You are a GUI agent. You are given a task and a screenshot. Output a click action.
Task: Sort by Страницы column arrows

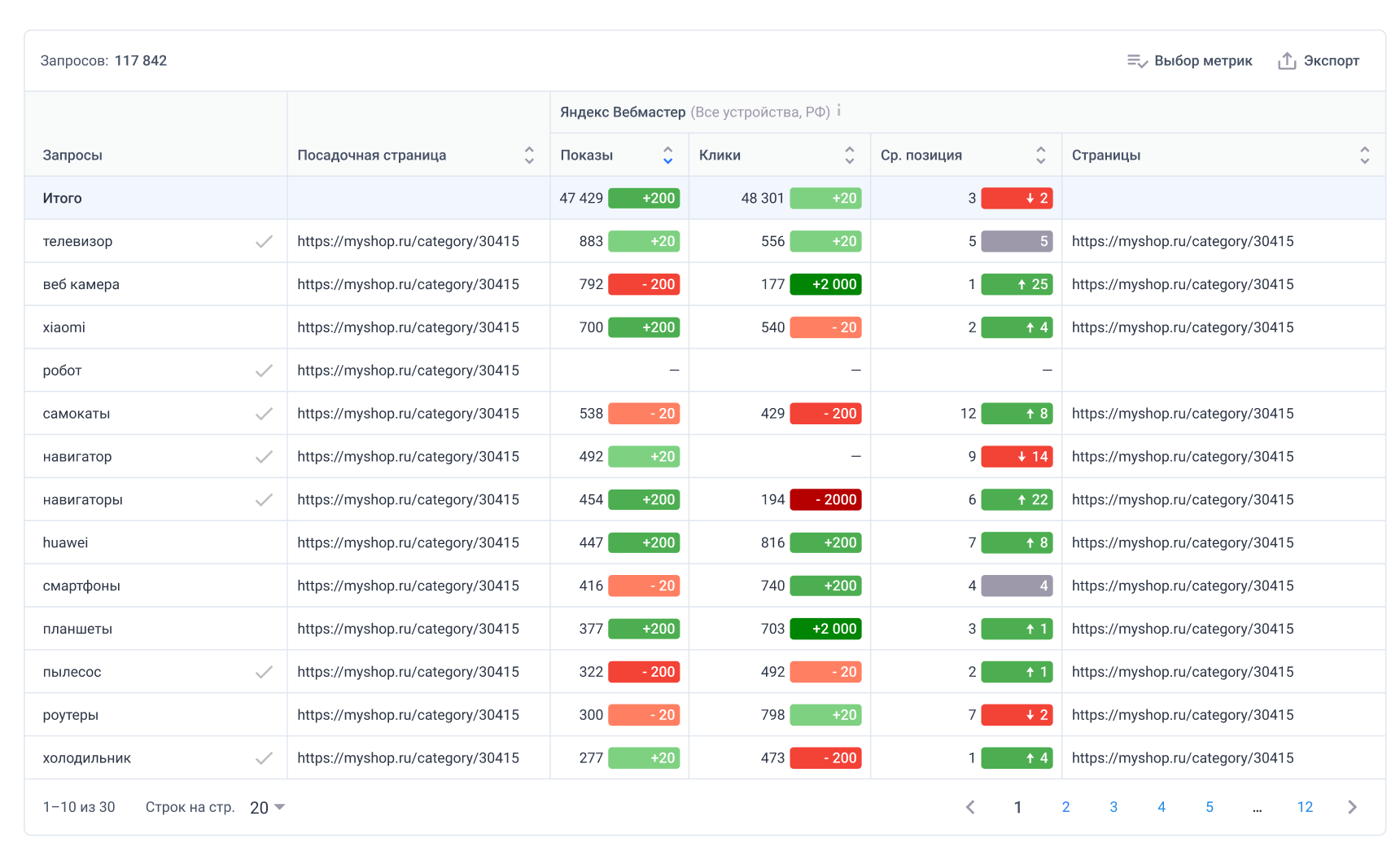(x=1364, y=155)
